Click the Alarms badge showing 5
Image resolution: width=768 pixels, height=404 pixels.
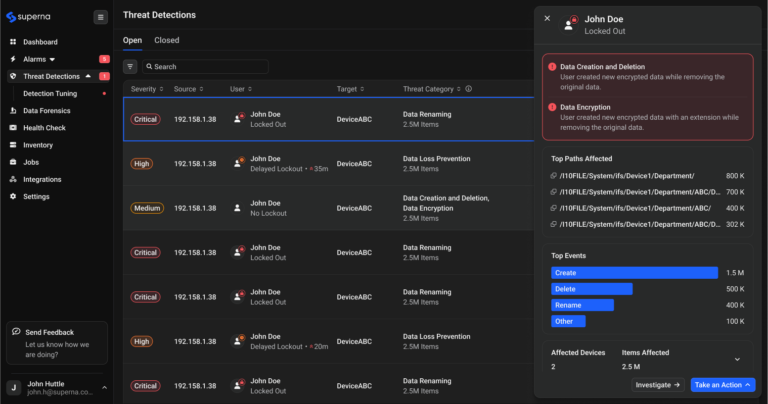point(104,59)
